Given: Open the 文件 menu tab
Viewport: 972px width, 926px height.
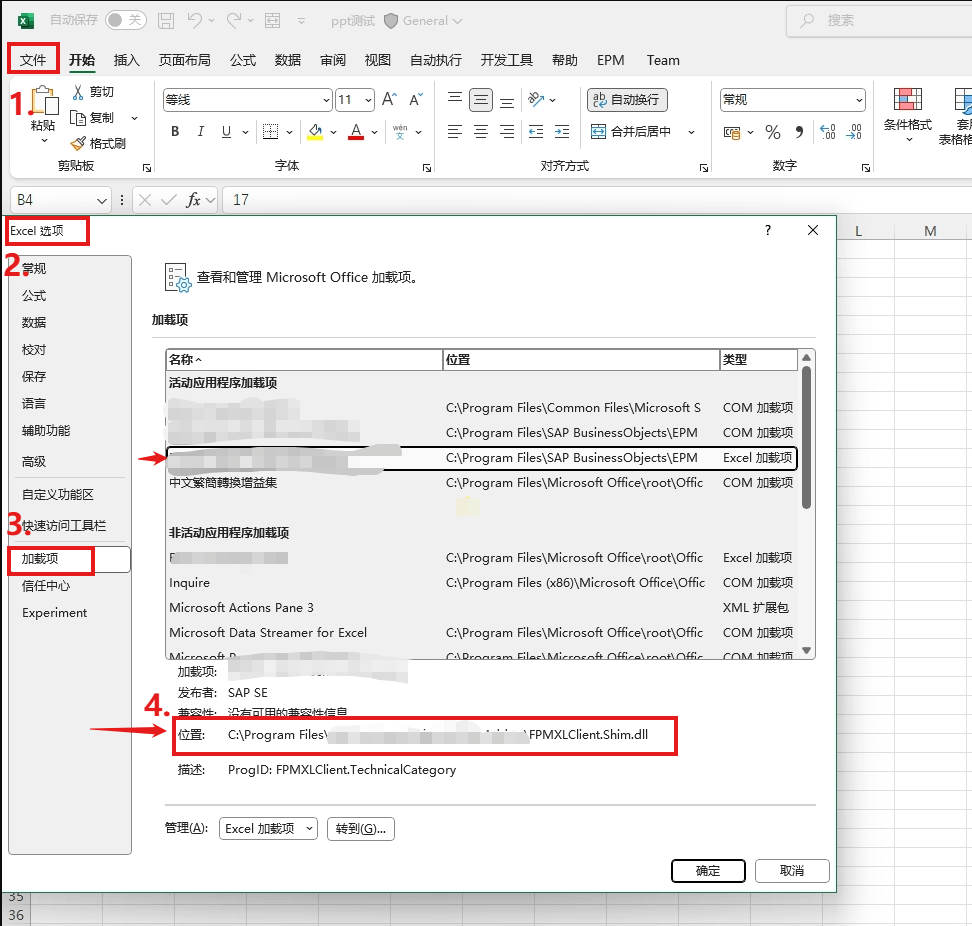Looking at the screenshot, I should pos(33,60).
